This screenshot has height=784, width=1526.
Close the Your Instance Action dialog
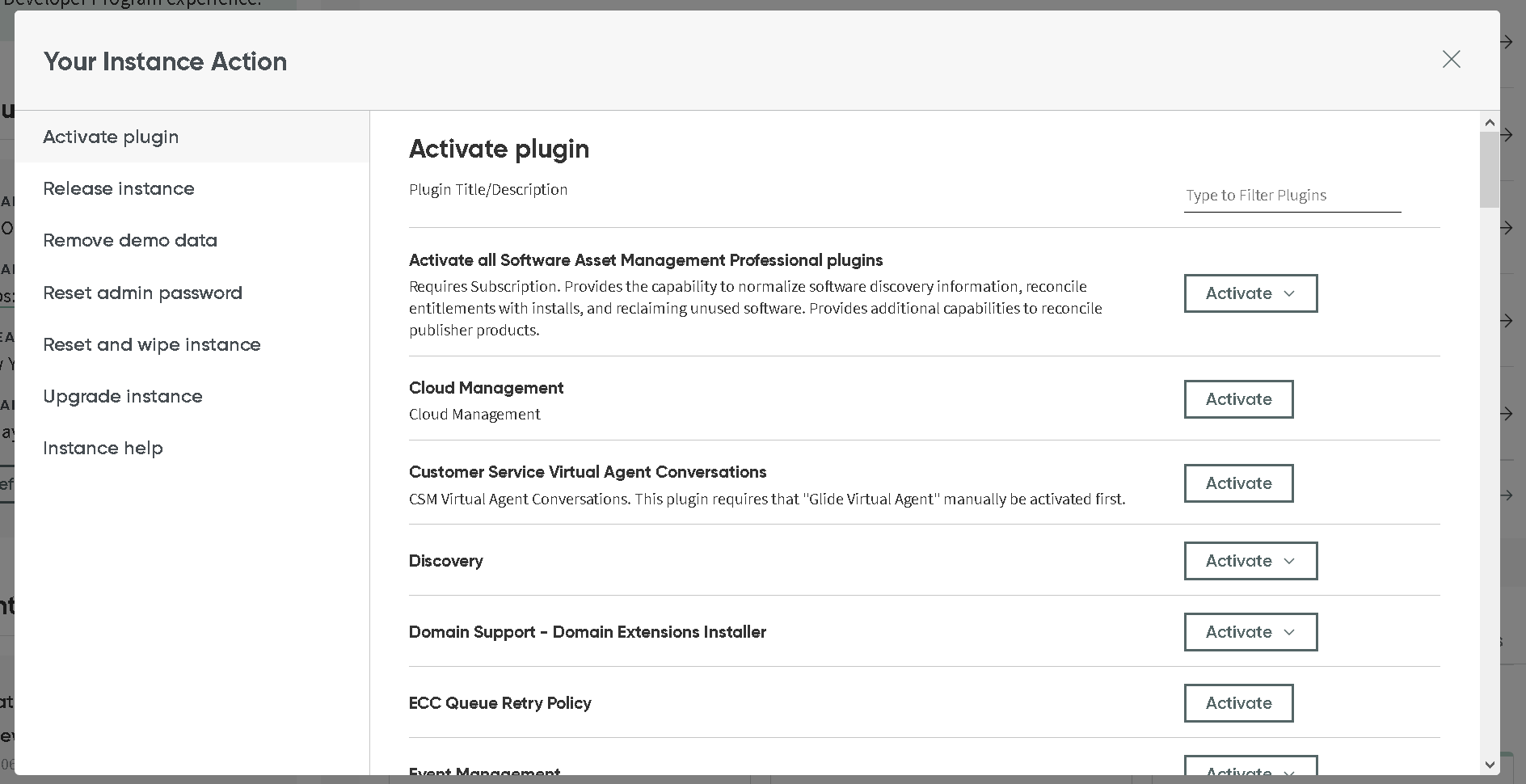(1451, 60)
